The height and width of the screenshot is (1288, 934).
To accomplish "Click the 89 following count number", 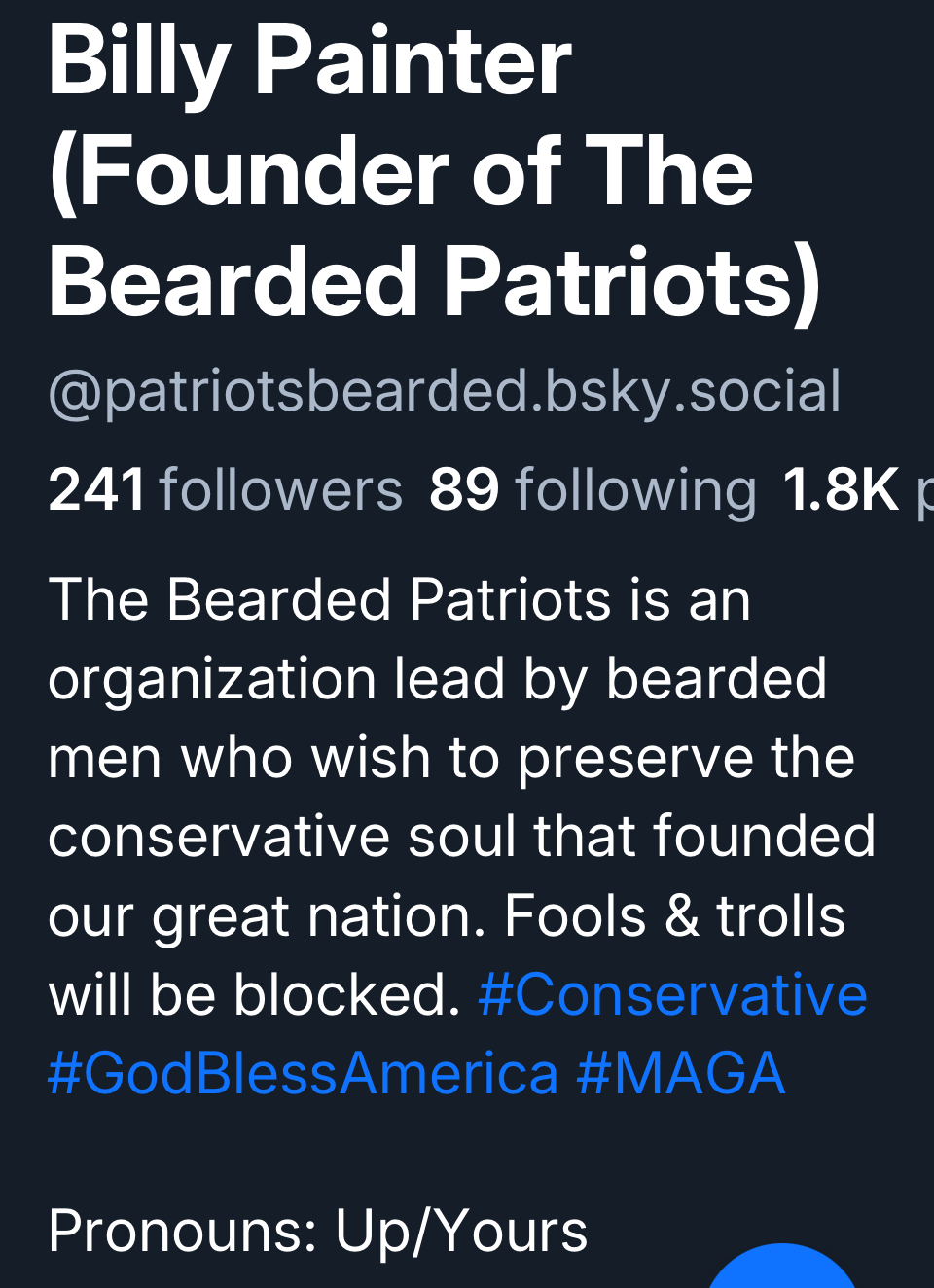I will click(x=464, y=488).
